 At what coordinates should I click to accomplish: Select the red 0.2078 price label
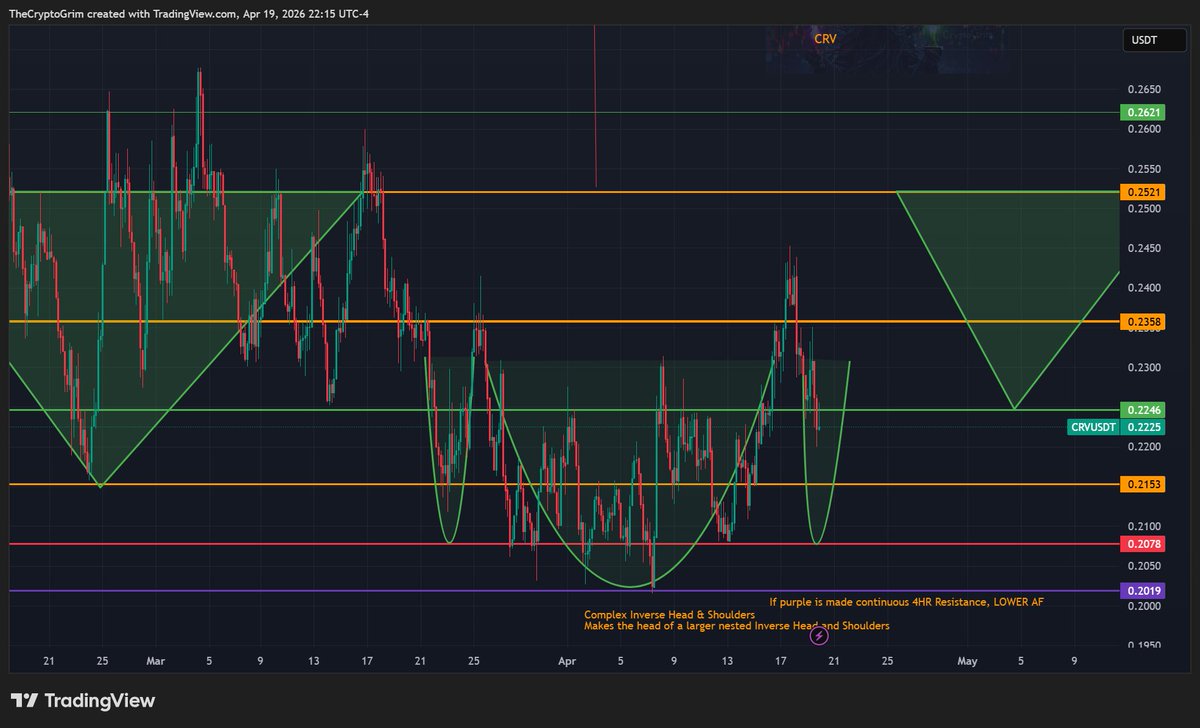point(1143,544)
